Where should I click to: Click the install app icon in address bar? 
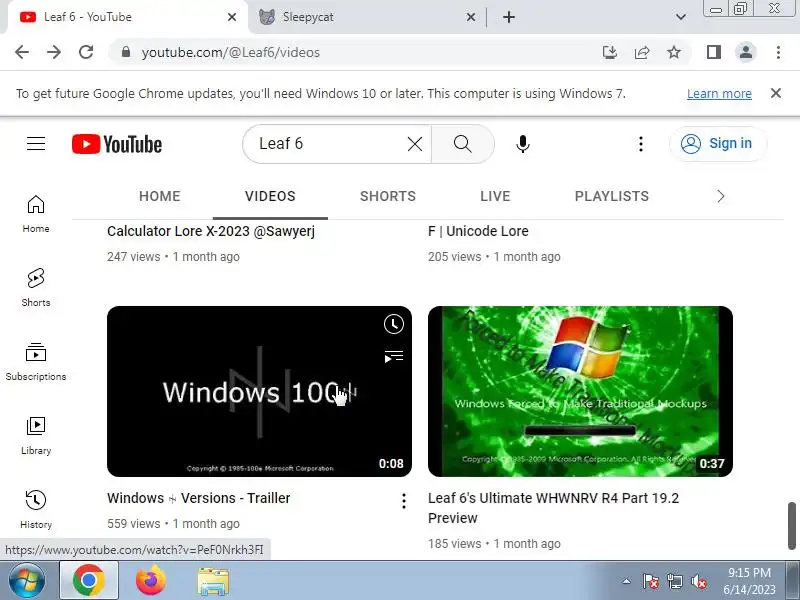pos(610,52)
